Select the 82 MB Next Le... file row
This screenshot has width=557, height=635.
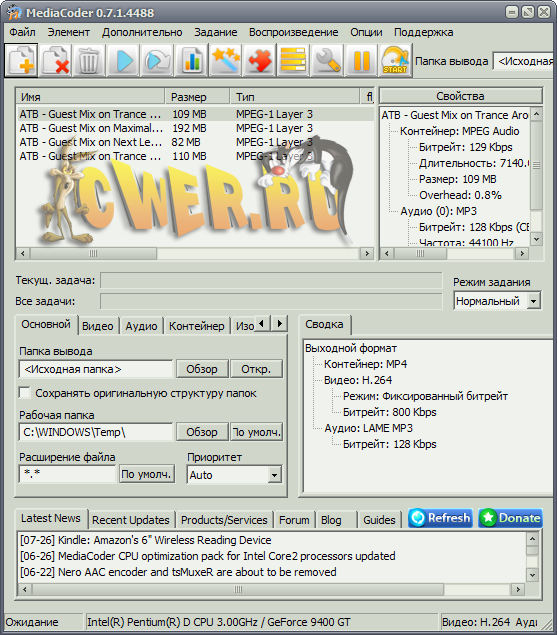coord(195,142)
